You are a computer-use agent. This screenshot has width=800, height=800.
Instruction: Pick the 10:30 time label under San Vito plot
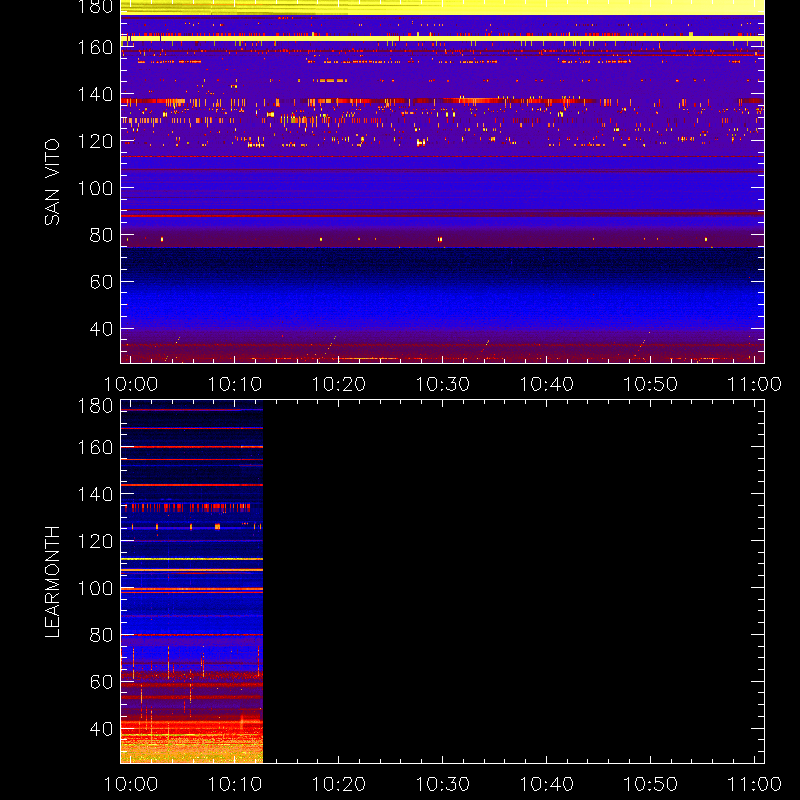pyautogui.click(x=442, y=384)
